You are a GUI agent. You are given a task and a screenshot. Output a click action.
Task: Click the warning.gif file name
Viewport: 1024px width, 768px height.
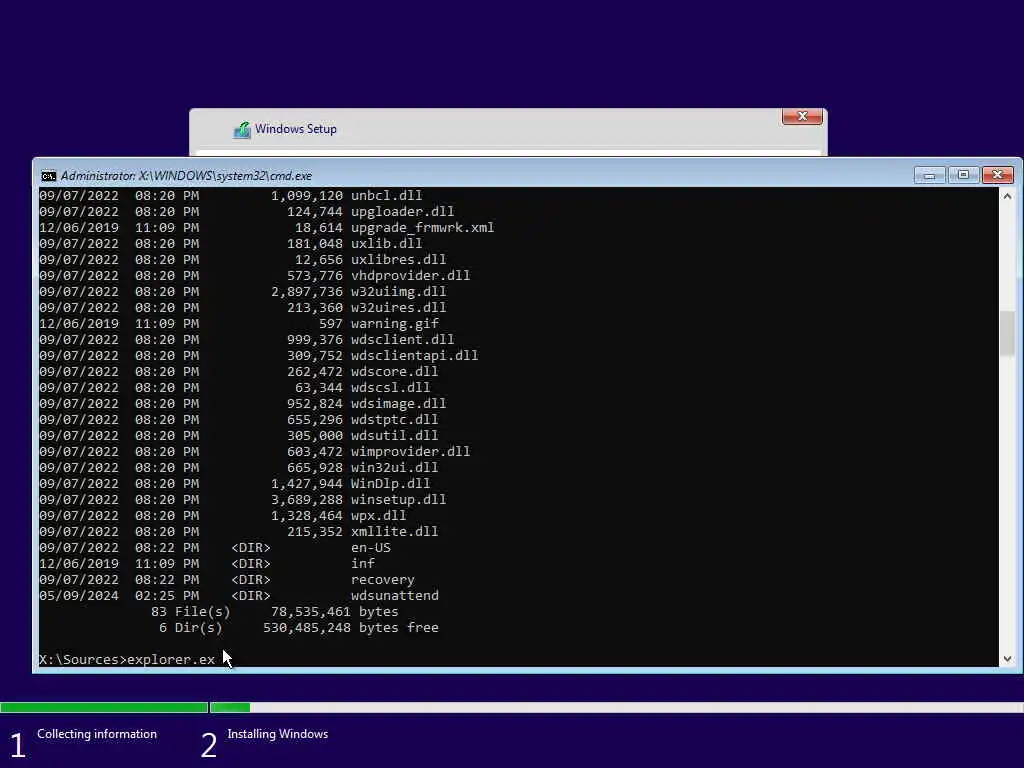(394, 323)
